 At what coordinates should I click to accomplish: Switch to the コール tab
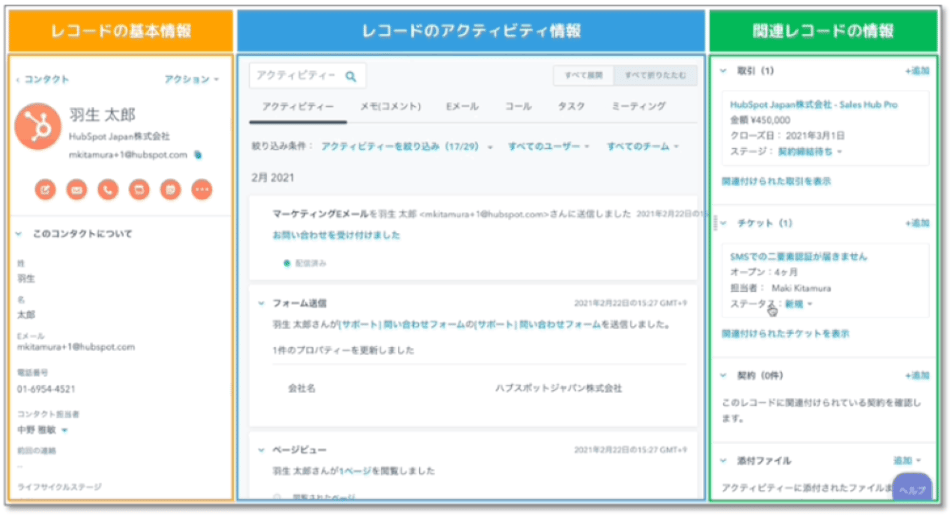pyautogui.click(x=518, y=107)
